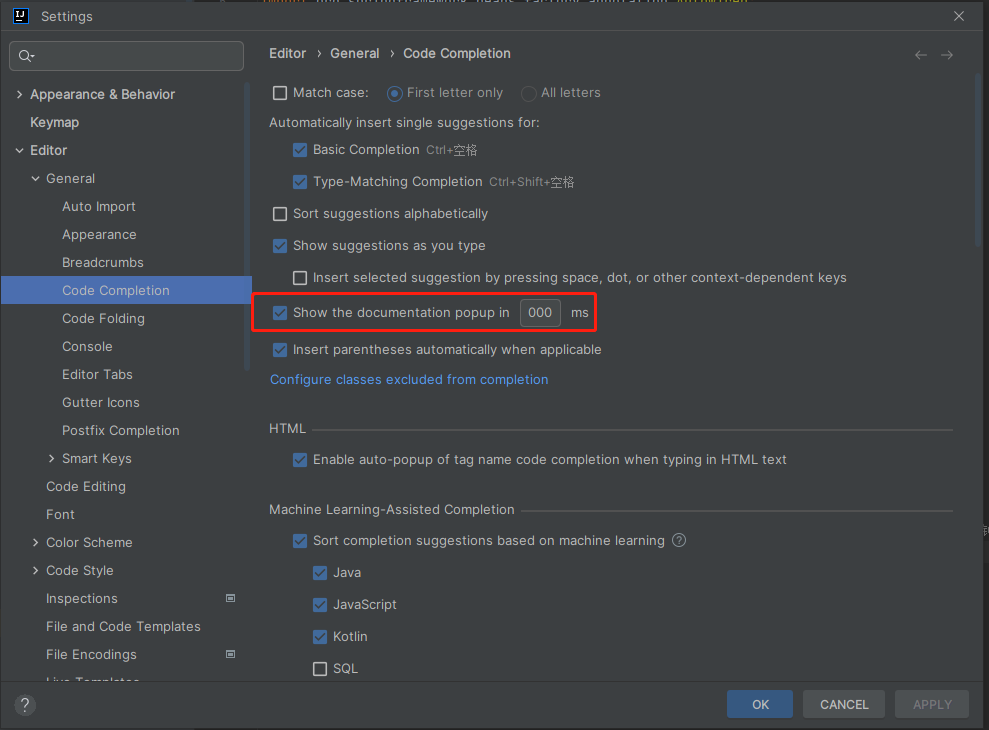This screenshot has height=730, width=989.
Task: Click the search magnifier icon
Action: click(x=26, y=56)
